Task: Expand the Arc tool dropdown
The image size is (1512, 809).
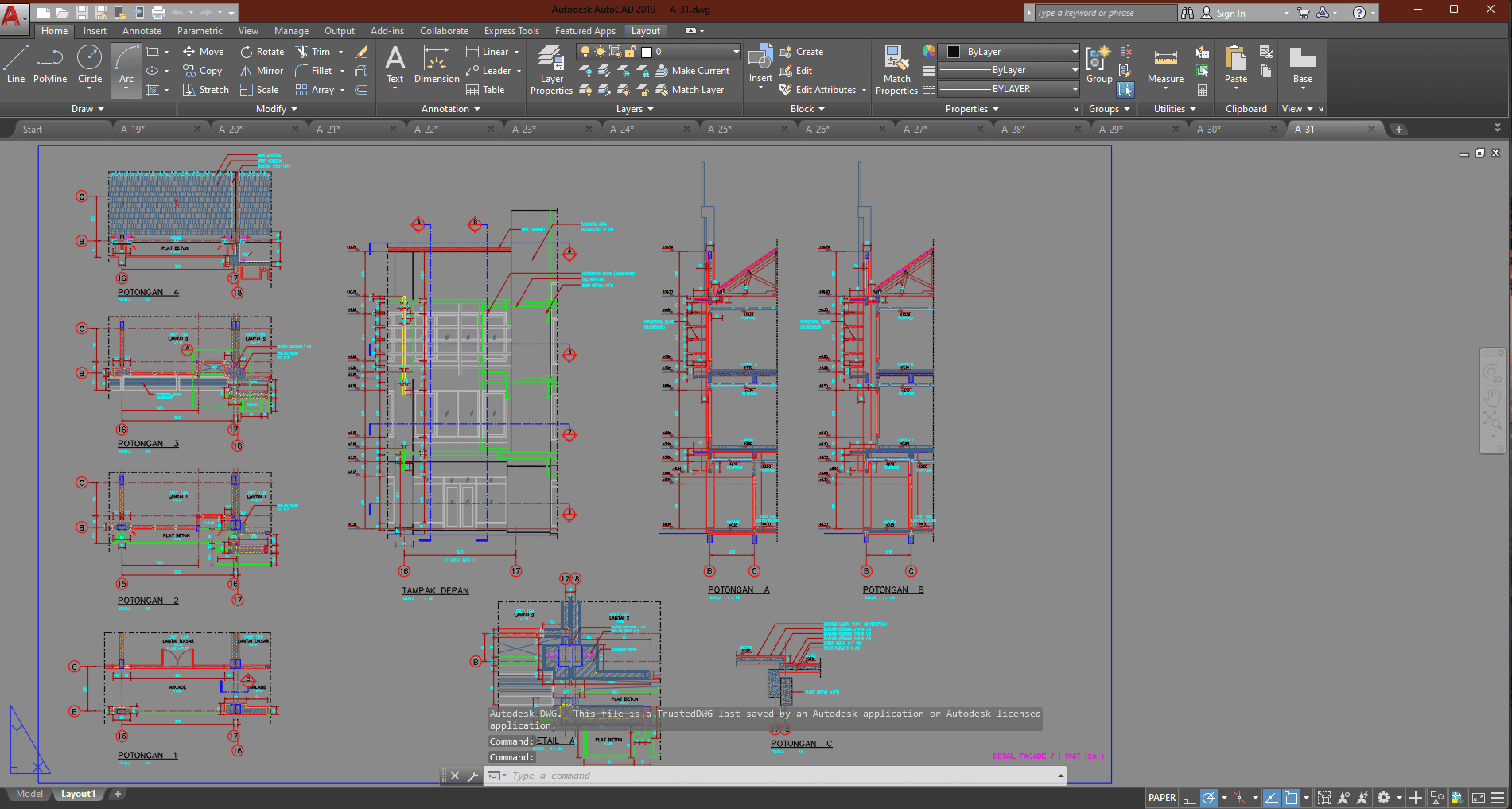Action: pos(126,88)
